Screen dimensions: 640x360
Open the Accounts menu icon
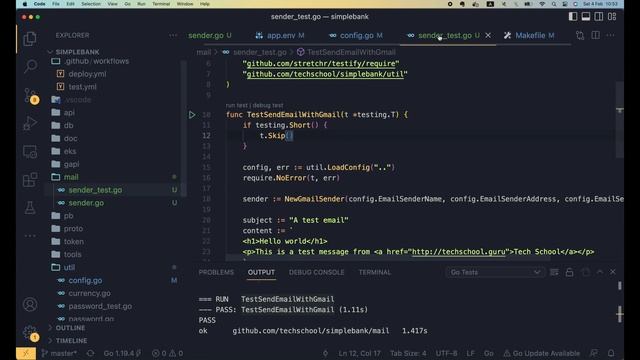point(30,304)
